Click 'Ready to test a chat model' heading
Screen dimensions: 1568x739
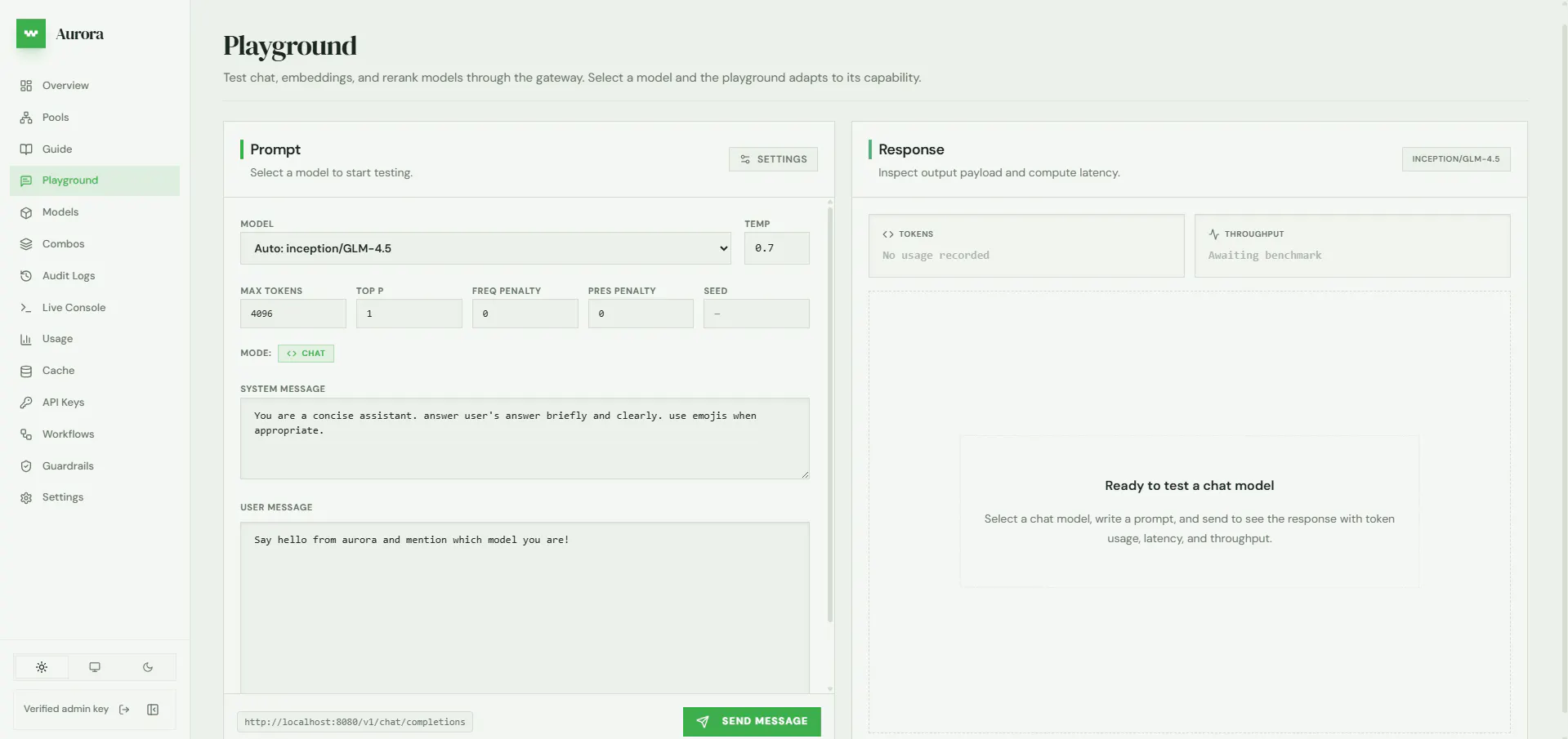coord(1189,486)
